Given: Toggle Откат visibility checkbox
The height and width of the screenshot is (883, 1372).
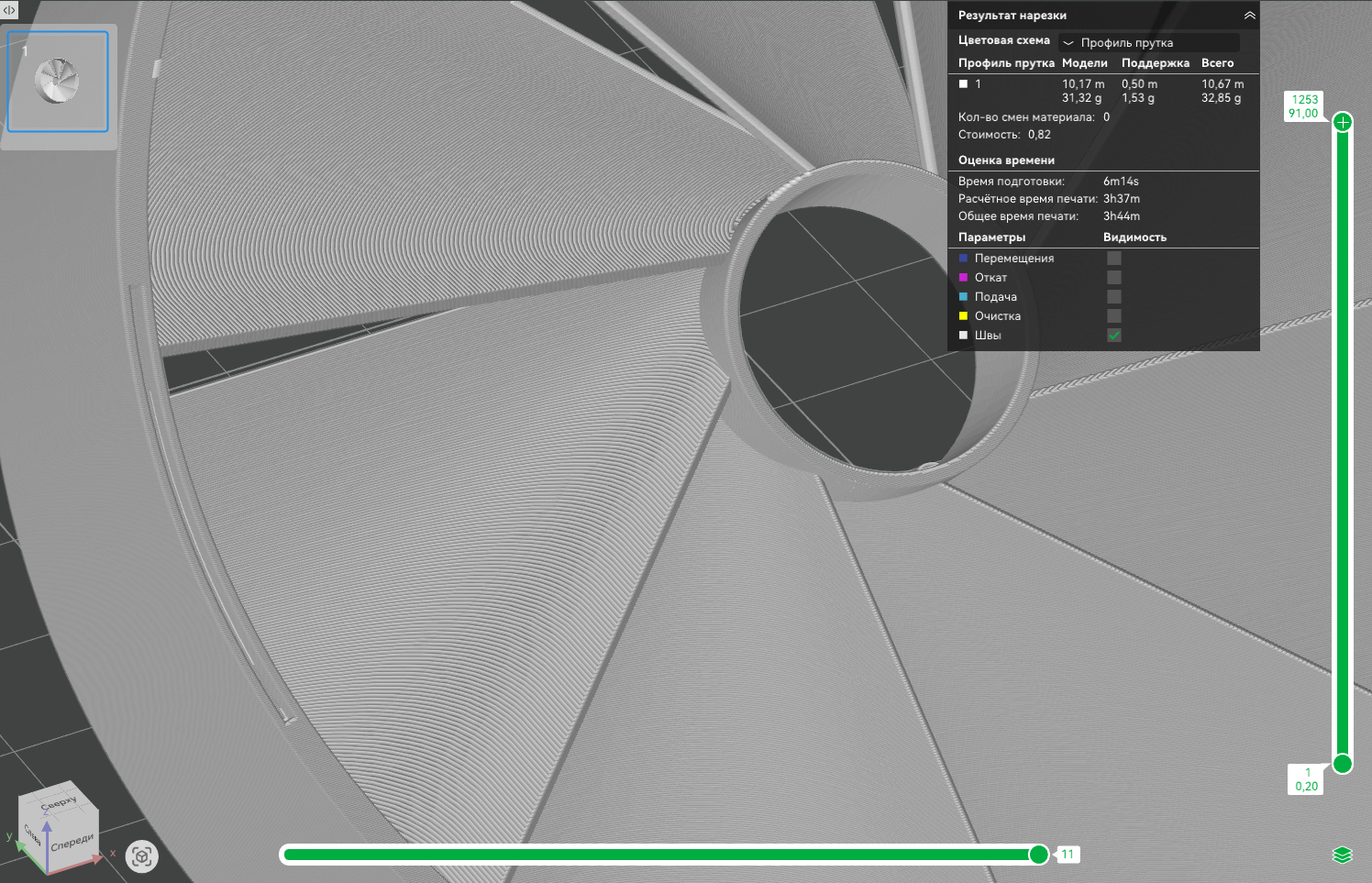Looking at the screenshot, I should point(1114,278).
